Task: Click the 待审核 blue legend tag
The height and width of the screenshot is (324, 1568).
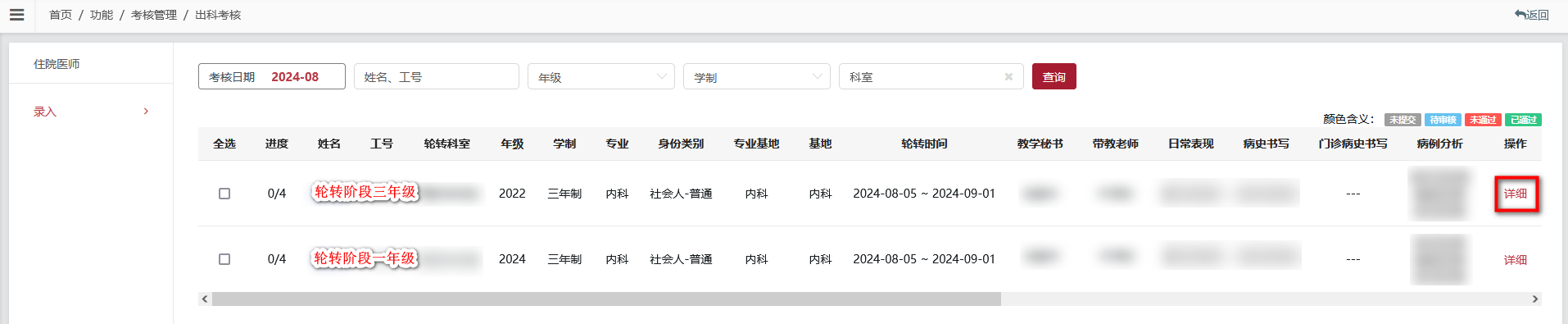Action: pyautogui.click(x=1443, y=120)
